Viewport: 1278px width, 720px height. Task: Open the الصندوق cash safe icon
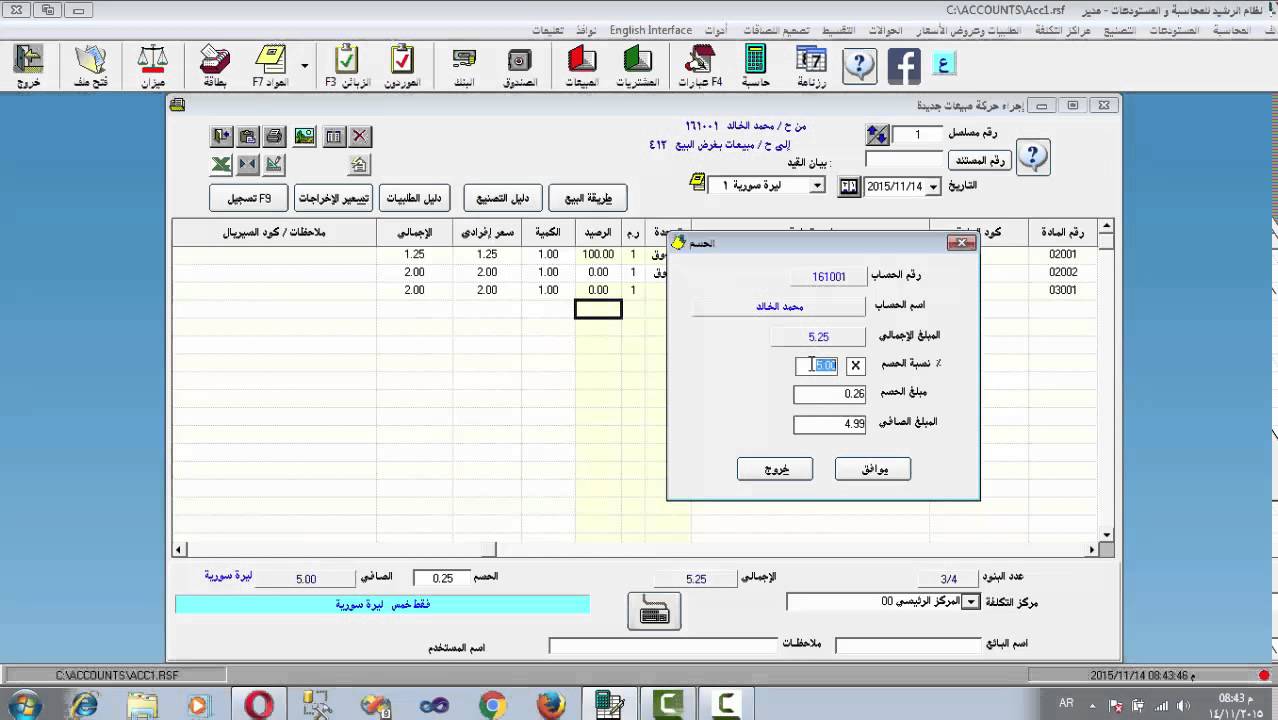[x=520, y=66]
